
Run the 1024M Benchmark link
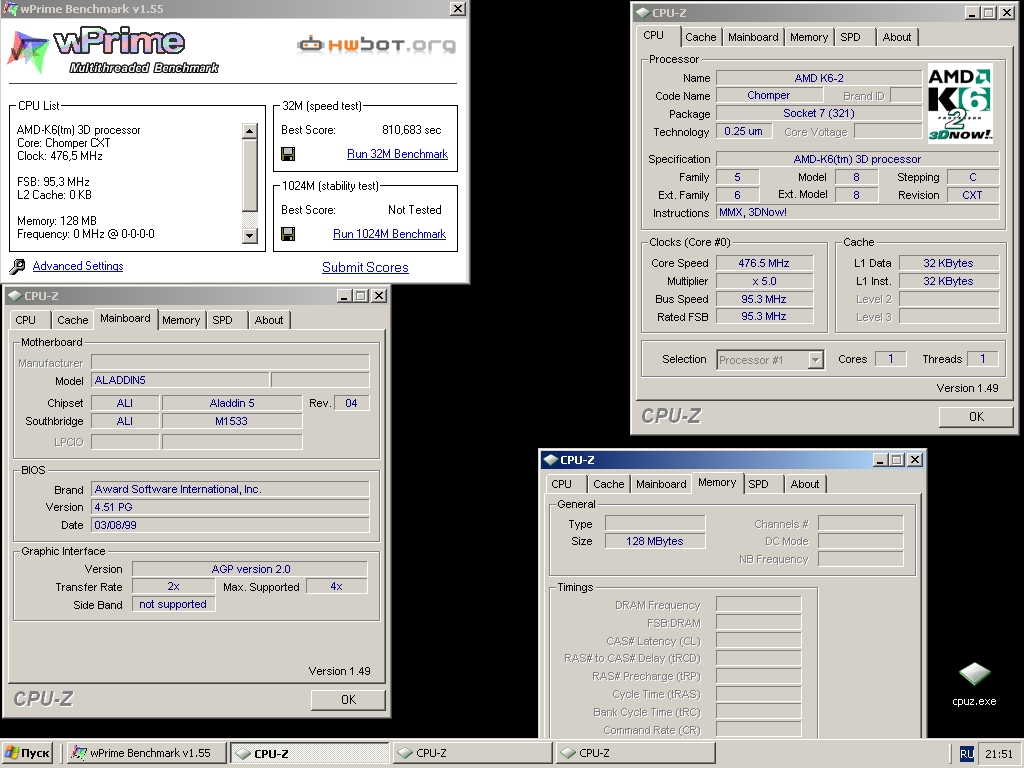click(389, 234)
